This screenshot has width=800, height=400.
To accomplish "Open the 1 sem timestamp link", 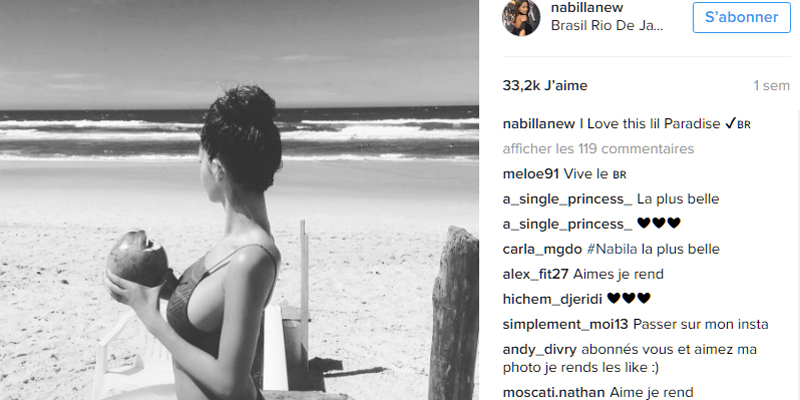I will 771,86.
